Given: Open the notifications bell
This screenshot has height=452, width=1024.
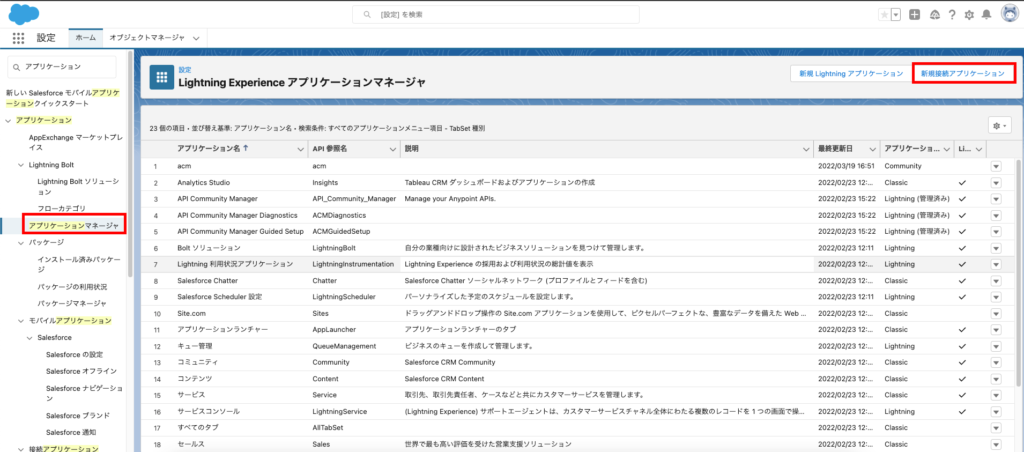Looking at the screenshot, I should (987, 14).
